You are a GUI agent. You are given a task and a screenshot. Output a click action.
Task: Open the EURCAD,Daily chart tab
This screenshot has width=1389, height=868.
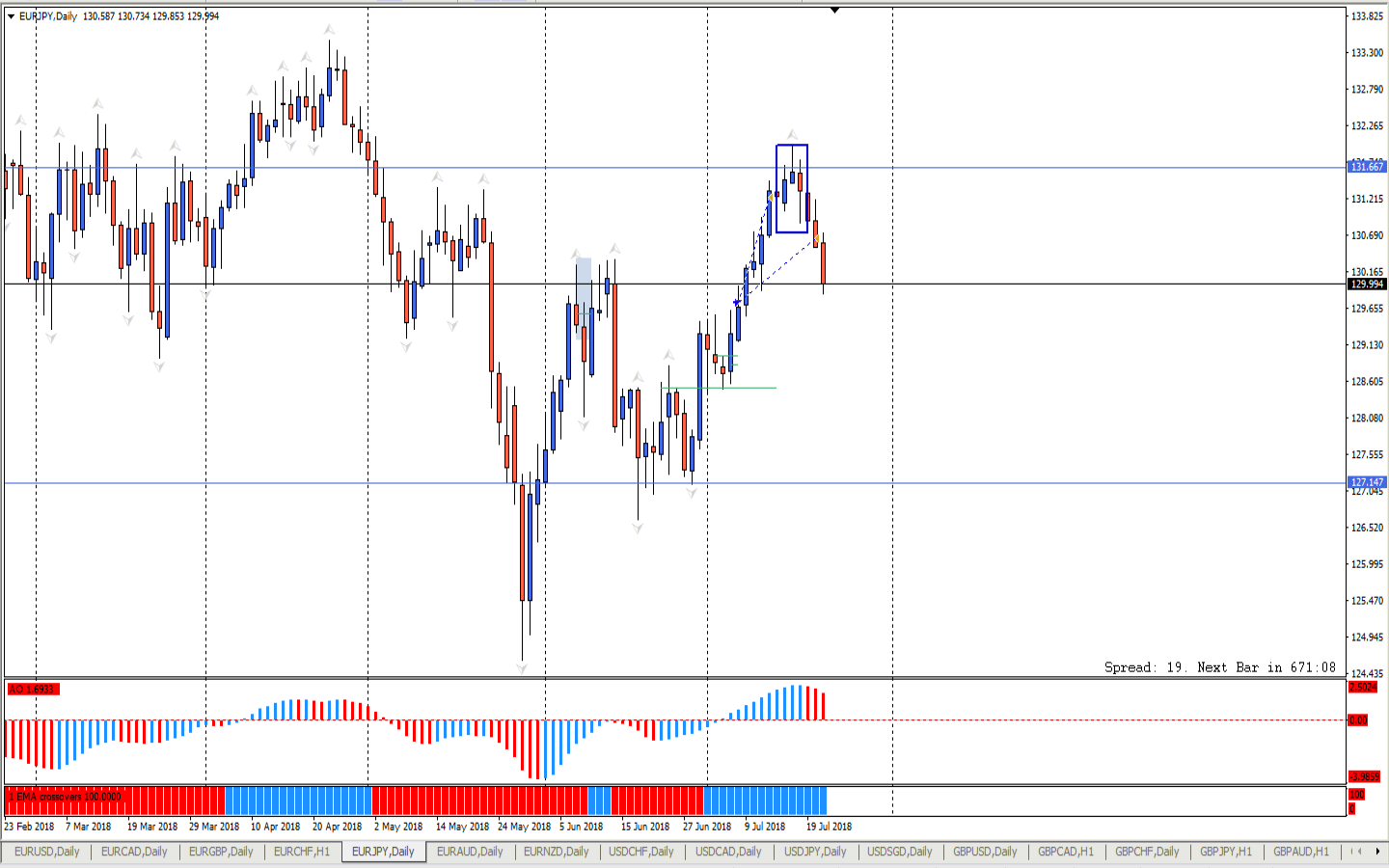point(134,852)
